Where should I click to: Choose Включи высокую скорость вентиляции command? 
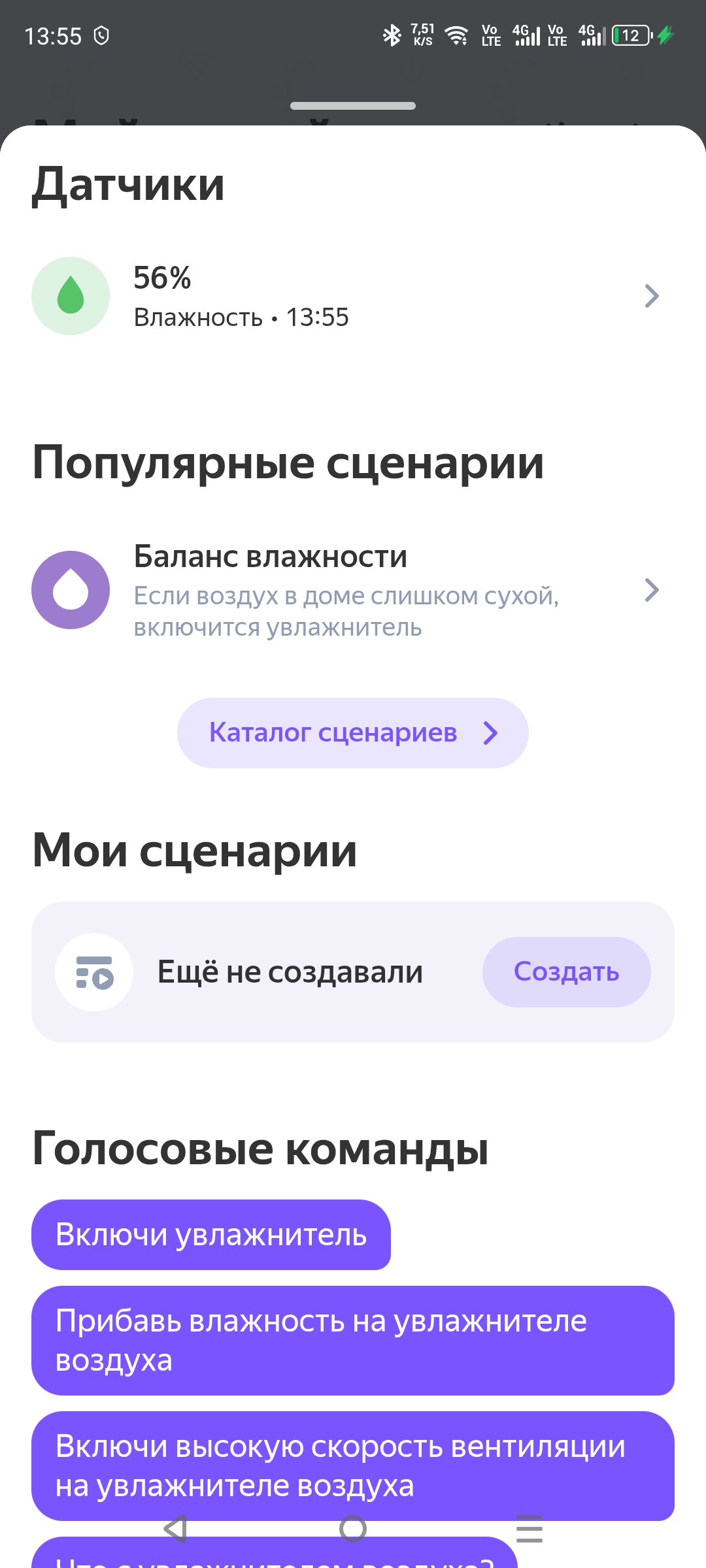click(x=353, y=1465)
